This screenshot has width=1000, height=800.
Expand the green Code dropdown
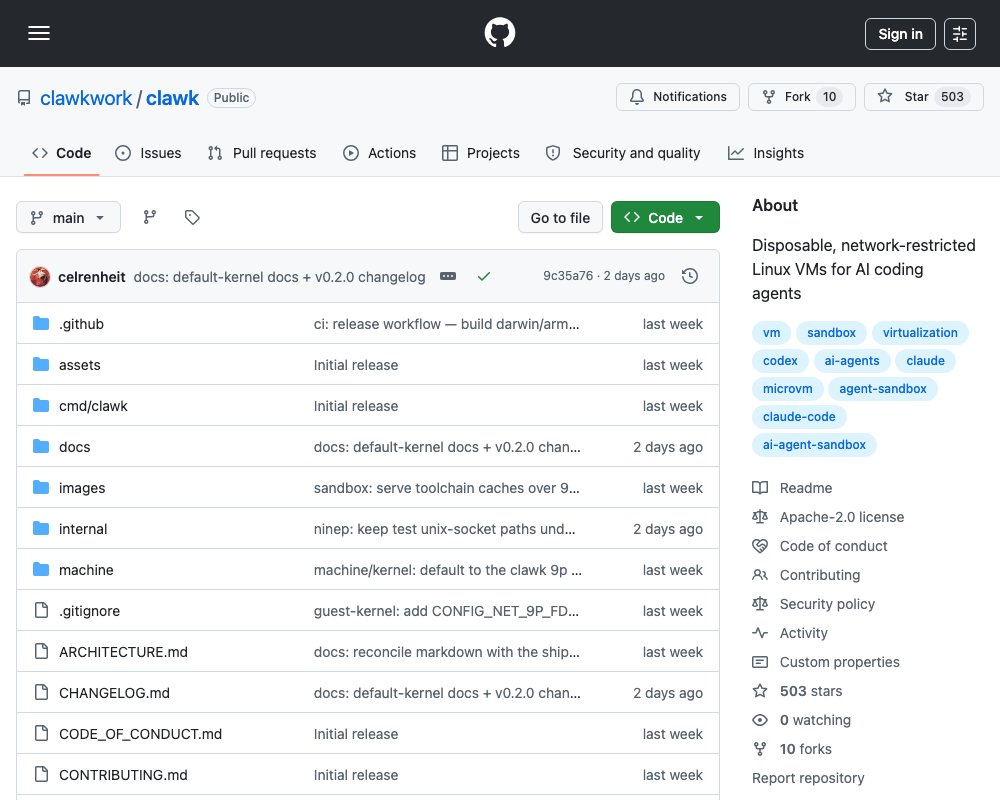coord(665,218)
